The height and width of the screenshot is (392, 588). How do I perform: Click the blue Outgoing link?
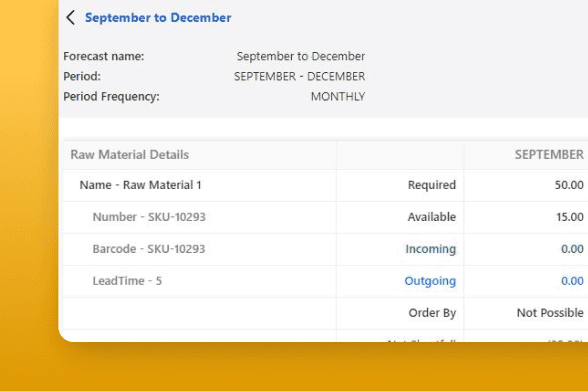tap(430, 281)
